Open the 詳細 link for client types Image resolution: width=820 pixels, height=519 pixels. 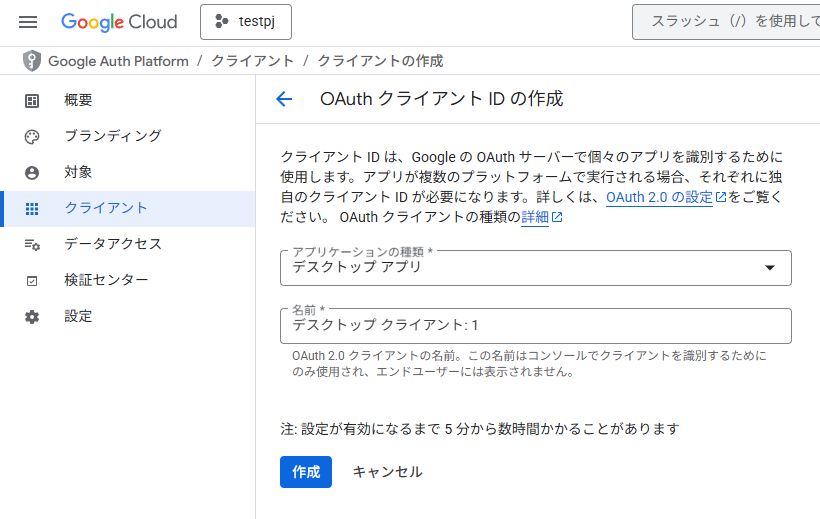(535, 217)
